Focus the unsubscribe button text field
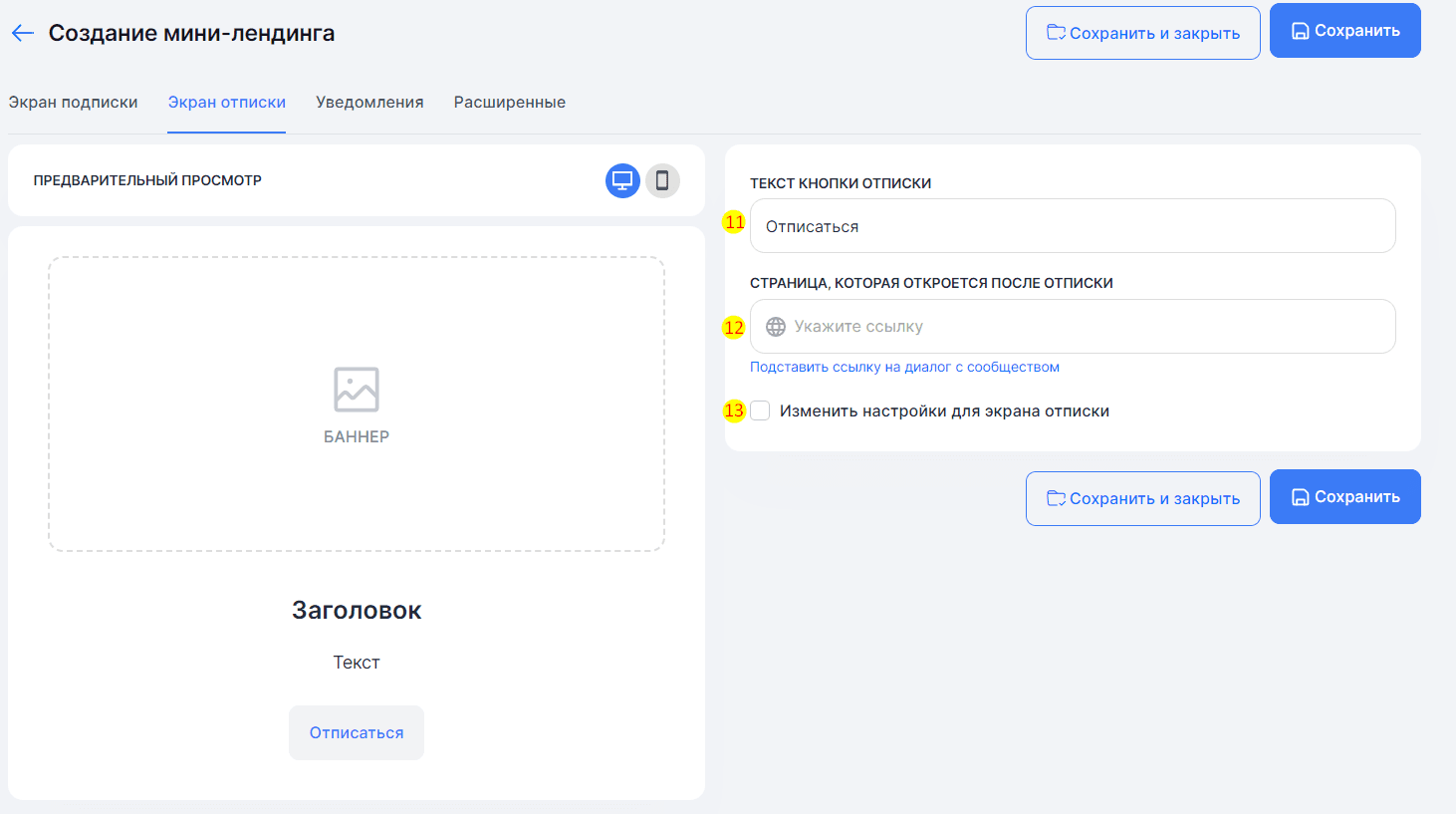This screenshot has width=1456, height=814. pyautogui.click(x=1072, y=226)
